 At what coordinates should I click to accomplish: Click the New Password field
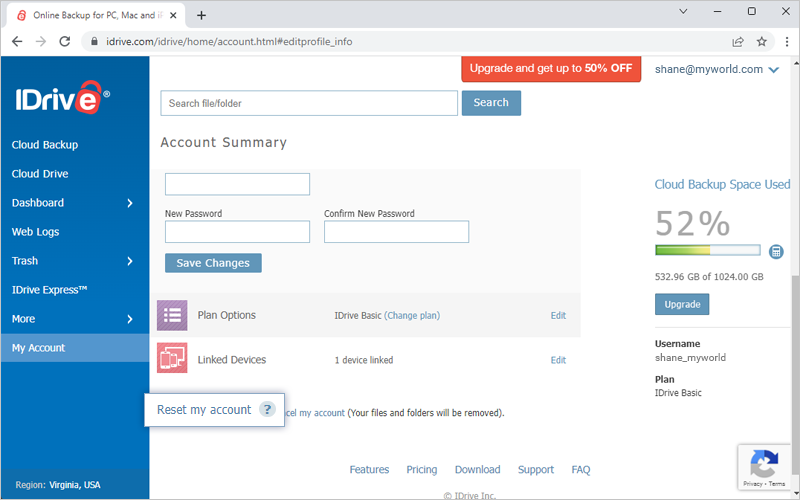click(237, 232)
